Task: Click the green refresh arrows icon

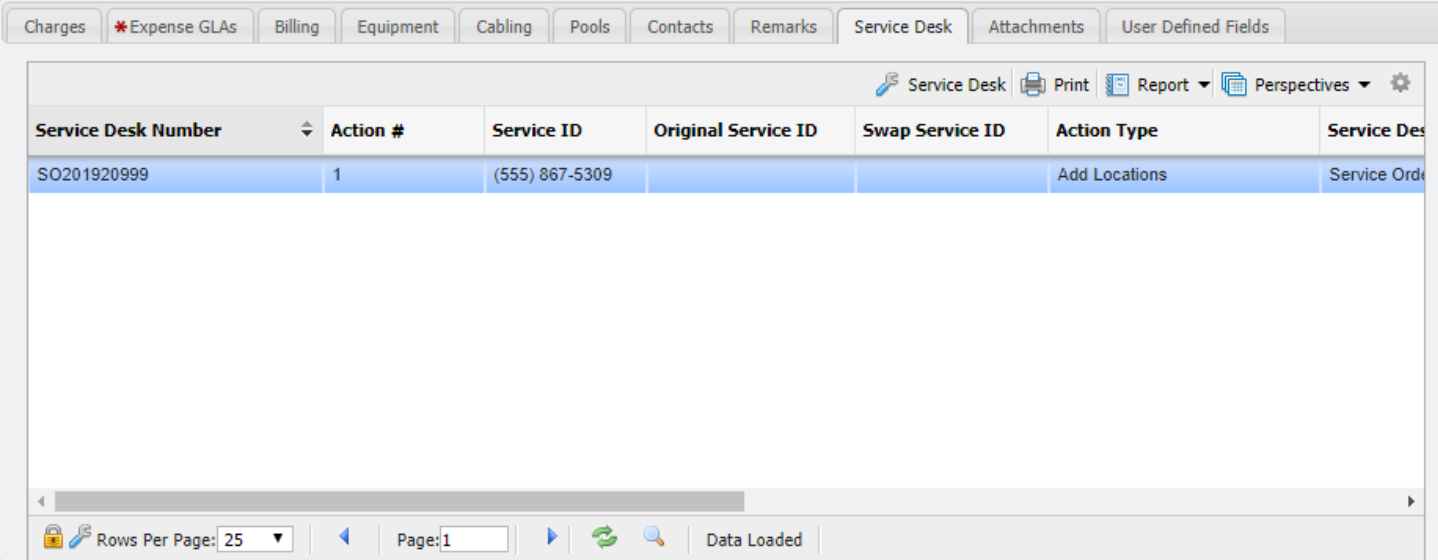Action: (x=604, y=538)
